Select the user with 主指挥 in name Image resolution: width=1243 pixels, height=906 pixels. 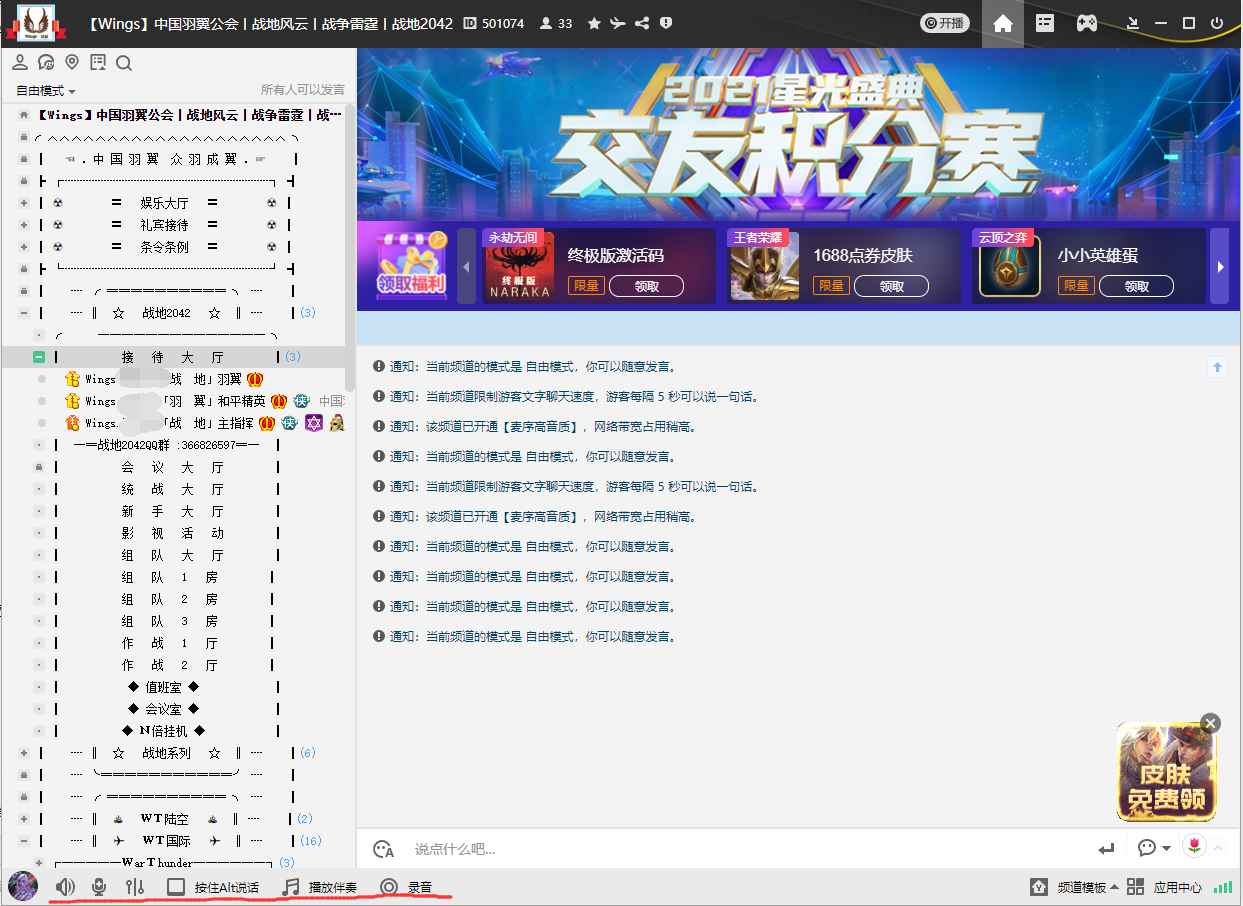click(203, 423)
